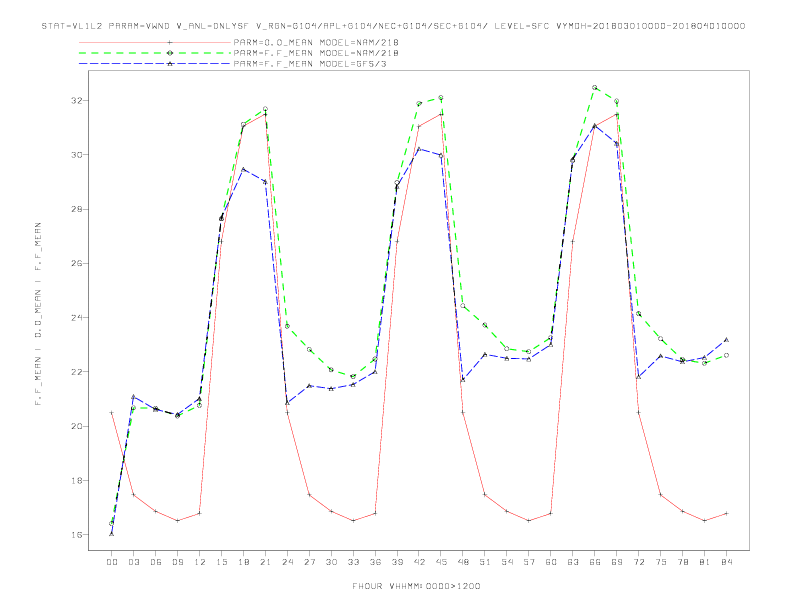The height and width of the screenshot is (612, 792).
Task: Select legend text PARM=F.F_MEAN MODEL=GFS/3
Action: pyautogui.click(x=310, y=64)
